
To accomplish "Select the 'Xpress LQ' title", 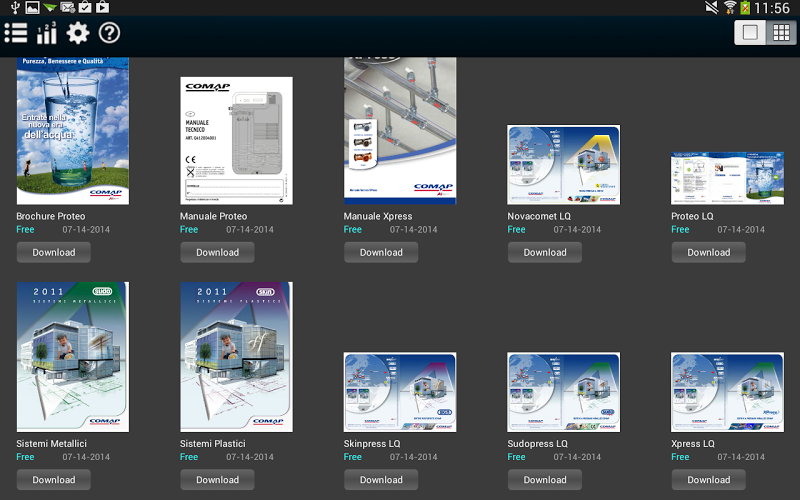I will [x=693, y=444].
